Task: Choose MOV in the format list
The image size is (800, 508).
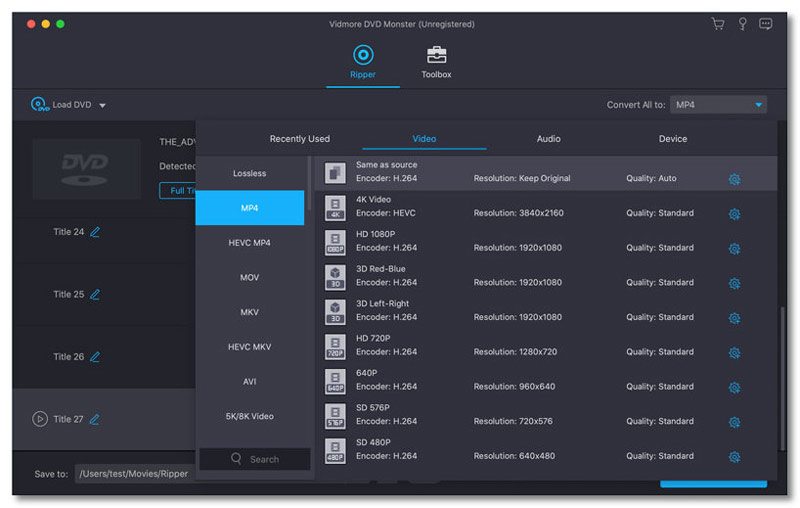Action: (x=249, y=277)
